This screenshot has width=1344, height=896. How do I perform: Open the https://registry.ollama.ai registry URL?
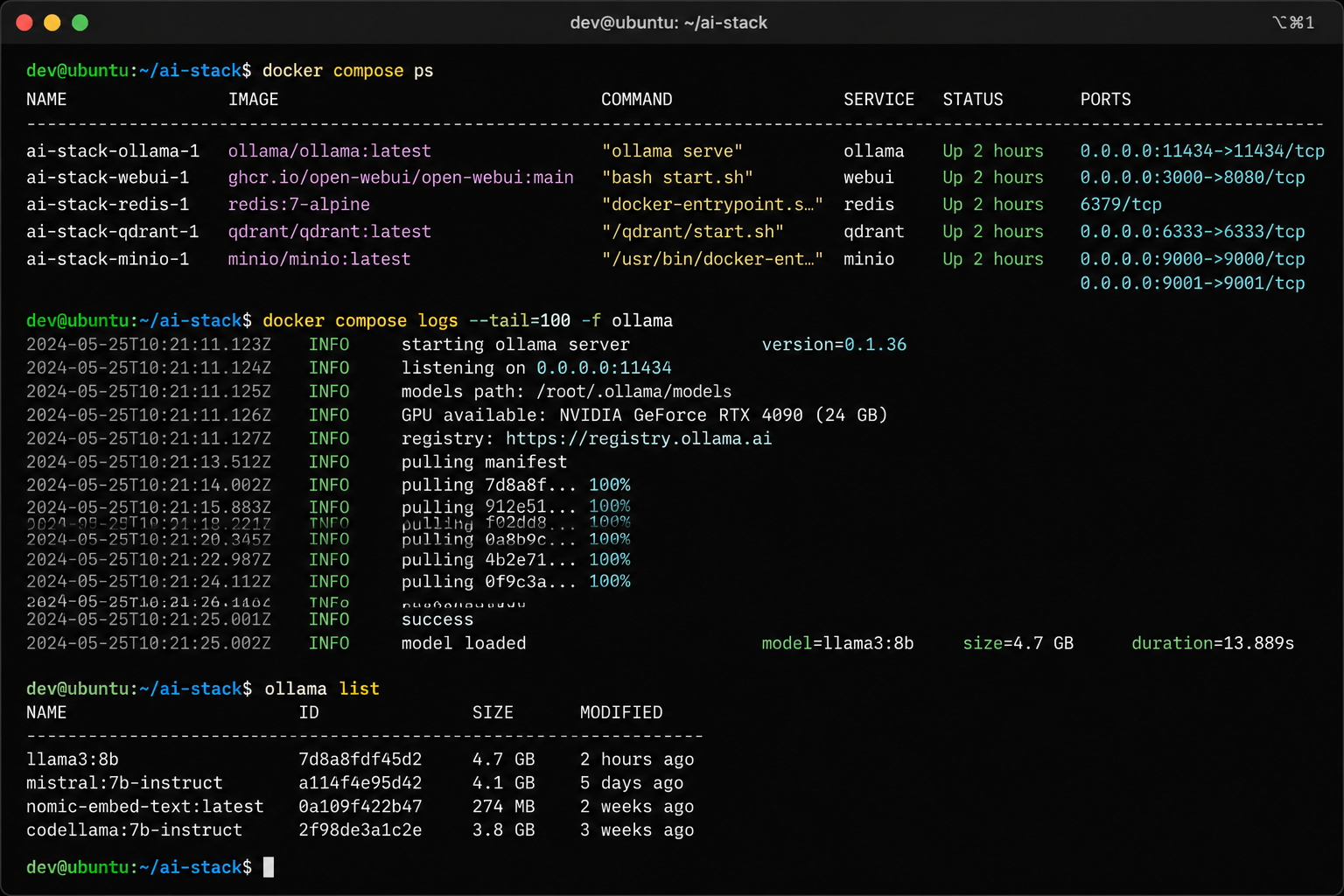(639, 439)
